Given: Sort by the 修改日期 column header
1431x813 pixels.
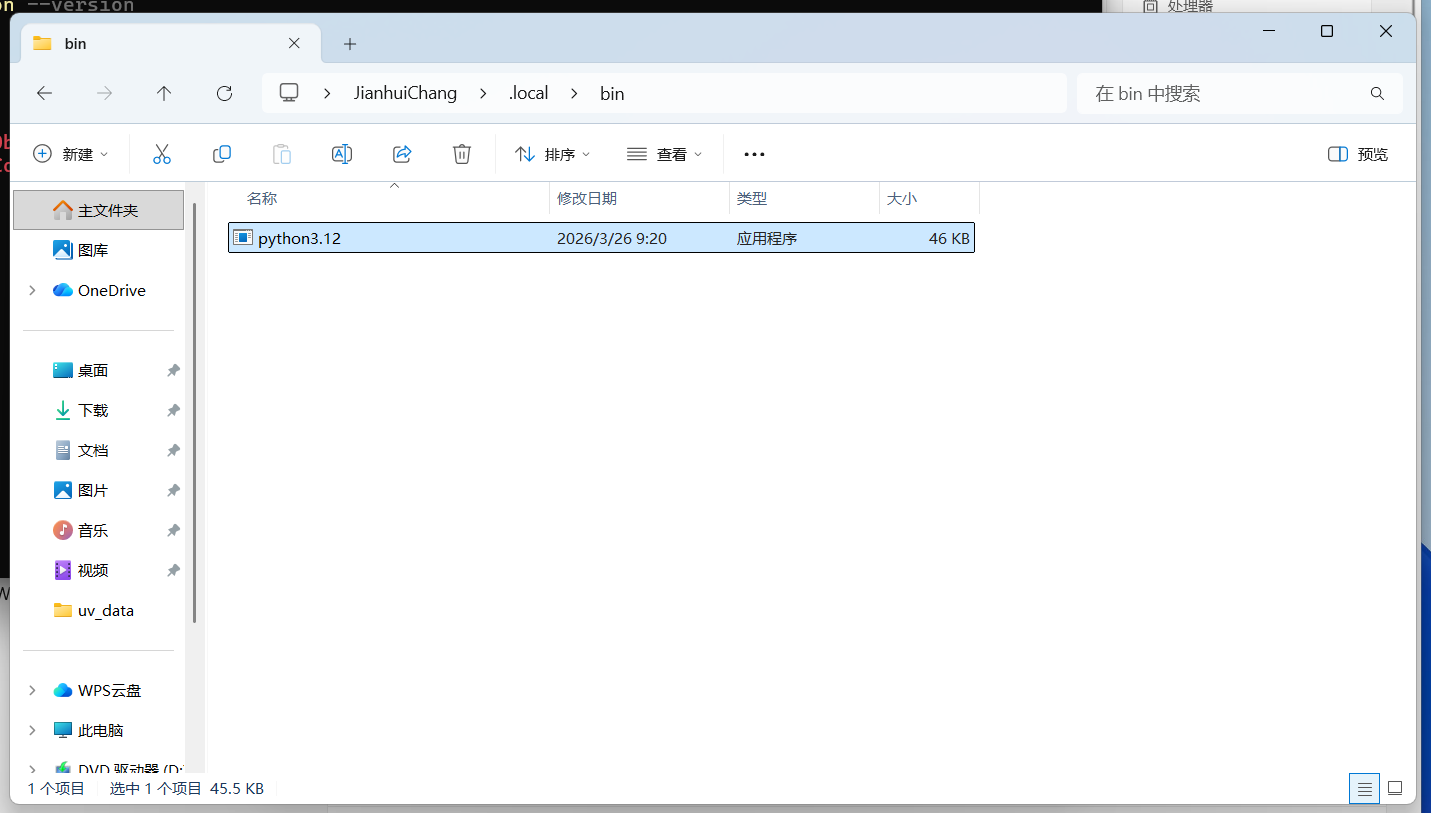Looking at the screenshot, I should click(x=587, y=199).
